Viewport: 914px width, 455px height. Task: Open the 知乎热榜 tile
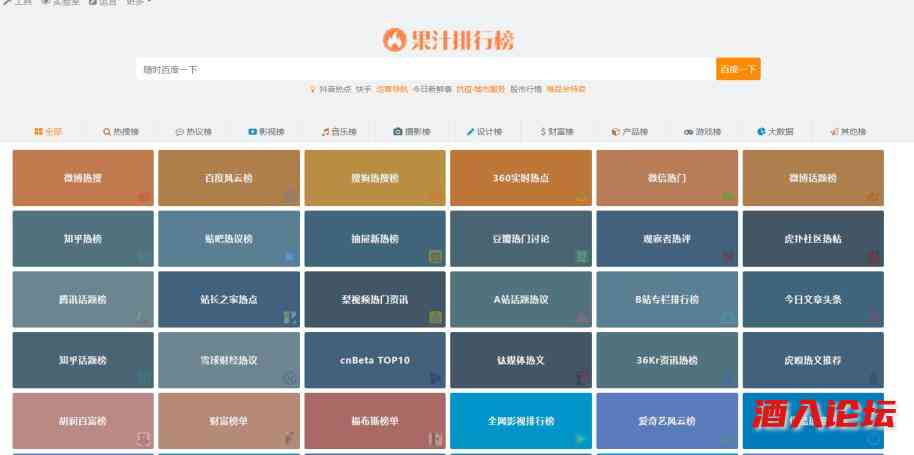(x=83, y=239)
